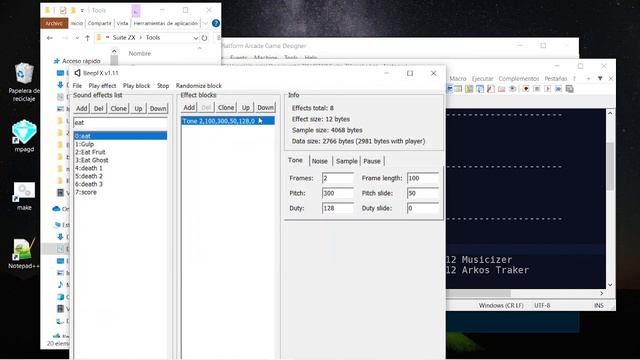The image size is (640, 360).
Task: Click the run macro multiple times icon
Action: 558,89
